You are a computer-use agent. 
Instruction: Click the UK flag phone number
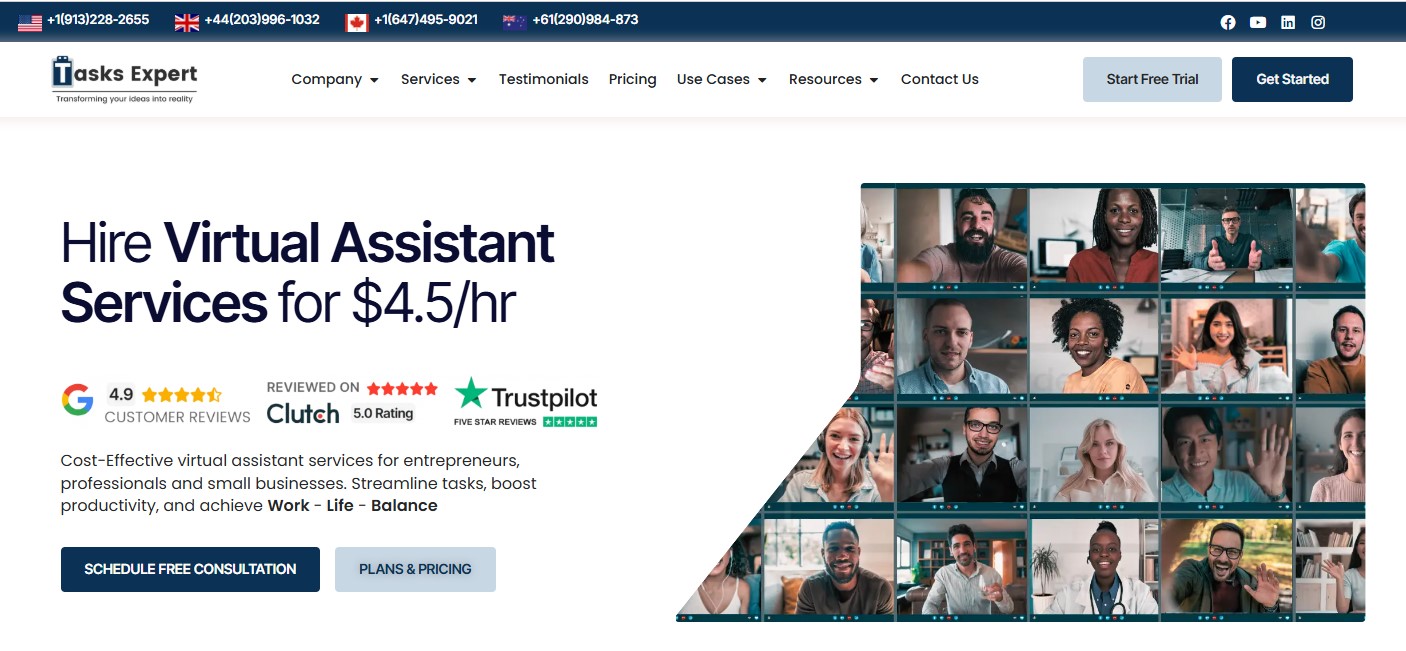pyautogui.click(x=262, y=20)
